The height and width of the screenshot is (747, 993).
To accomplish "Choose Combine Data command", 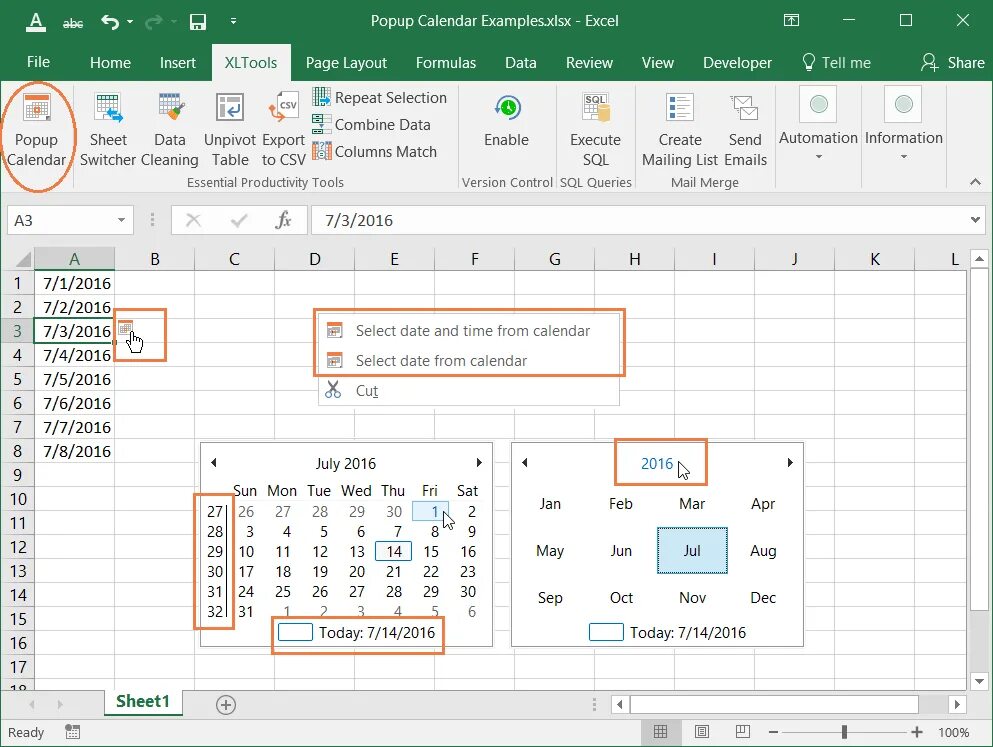I will coord(371,125).
